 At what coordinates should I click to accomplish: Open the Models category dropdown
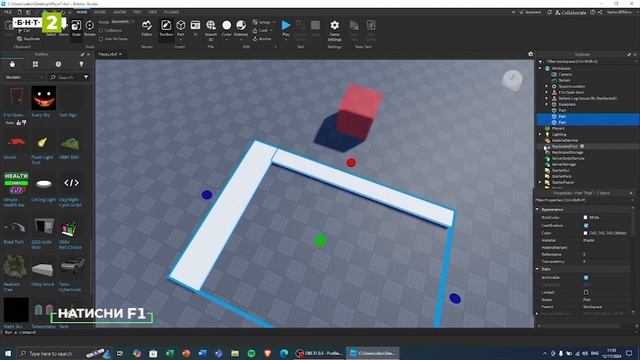(24, 77)
